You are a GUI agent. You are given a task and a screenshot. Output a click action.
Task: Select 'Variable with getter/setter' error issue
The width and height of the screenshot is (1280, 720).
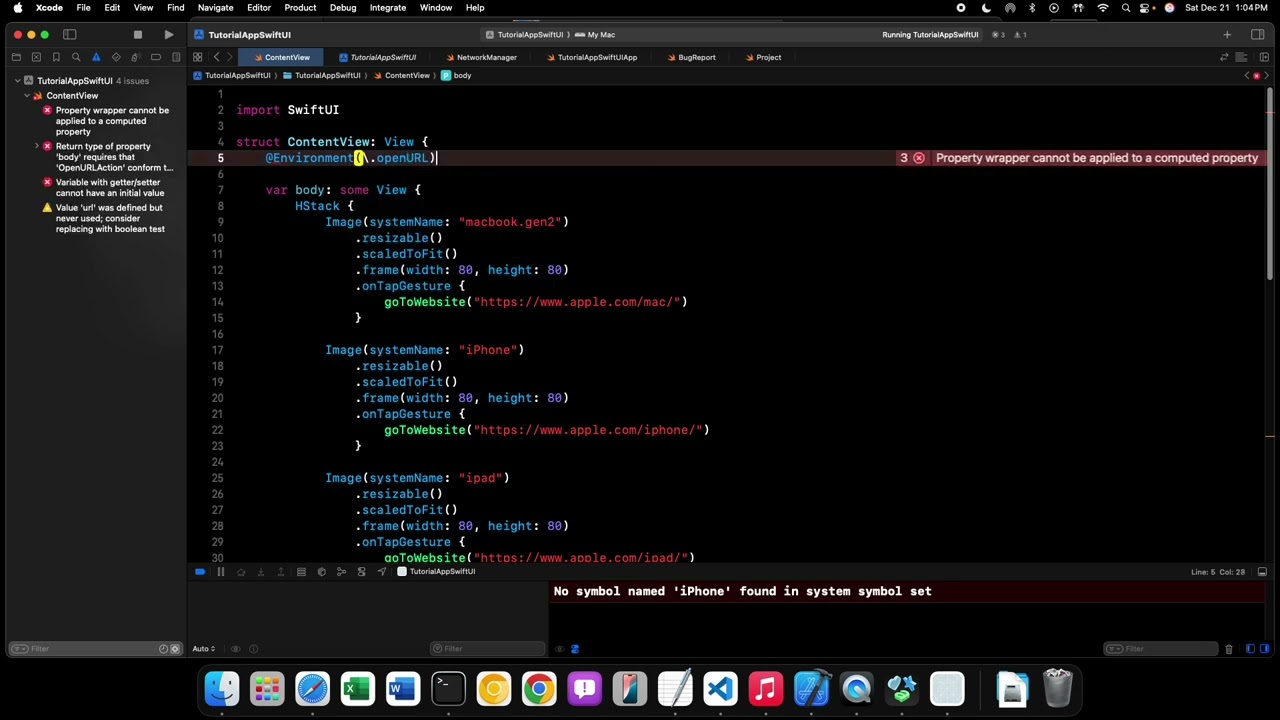[112, 188]
